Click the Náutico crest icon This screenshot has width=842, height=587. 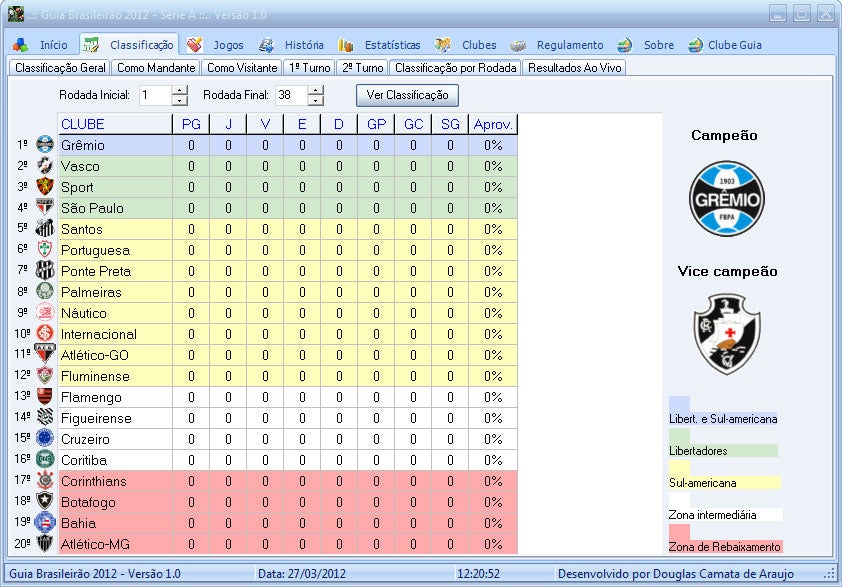click(45, 312)
